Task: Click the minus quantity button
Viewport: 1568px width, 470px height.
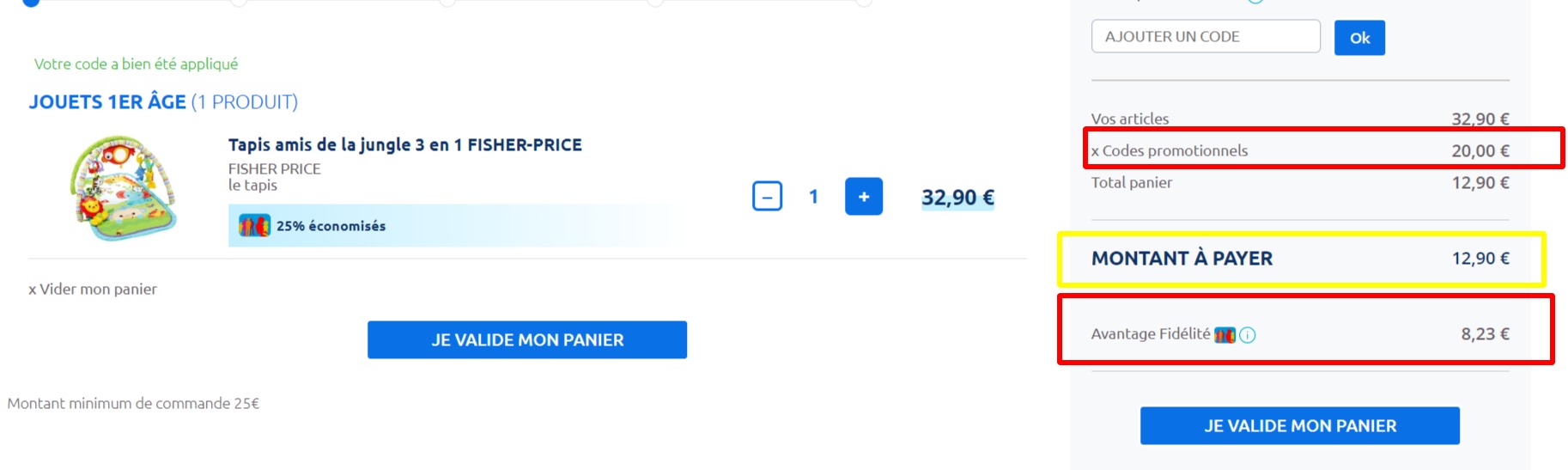Action: point(767,197)
